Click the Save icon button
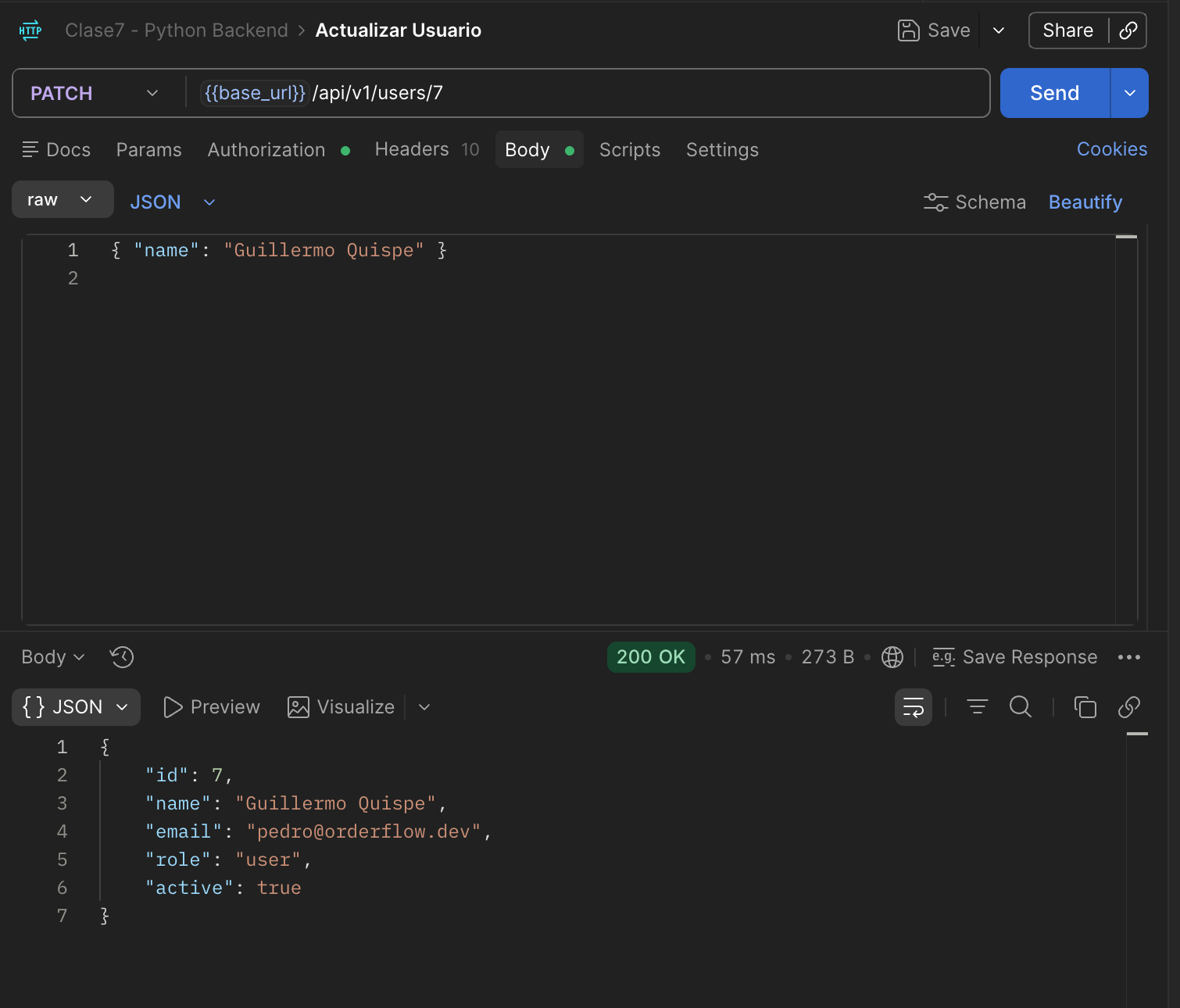Image resolution: width=1180 pixels, height=1008 pixels. pyautogui.click(x=934, y=30)
